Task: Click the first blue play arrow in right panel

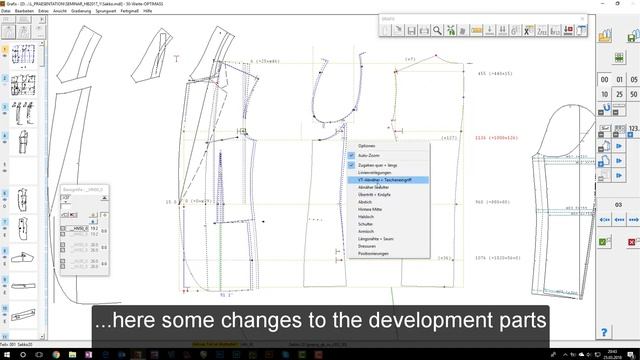Action: point(619,146)
